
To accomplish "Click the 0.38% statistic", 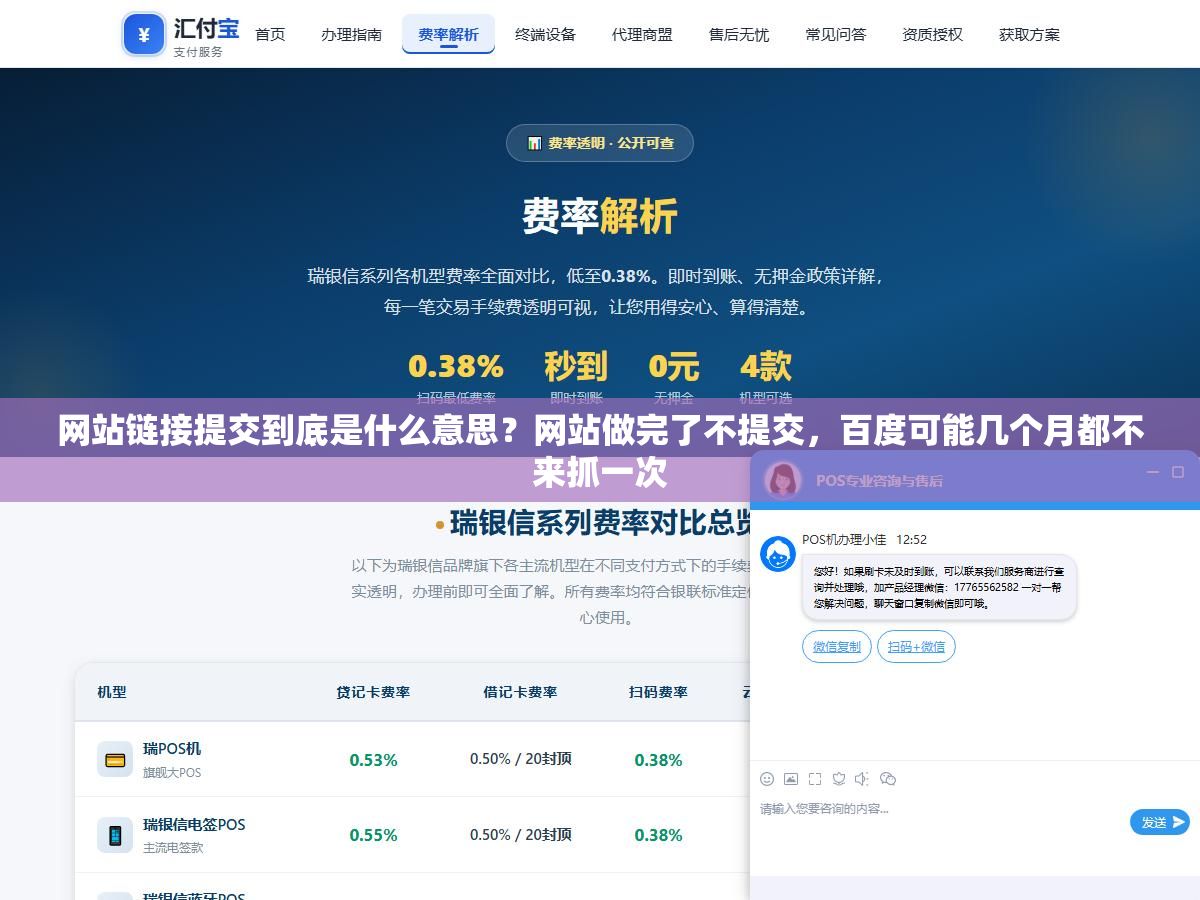I will click(456, 367).
